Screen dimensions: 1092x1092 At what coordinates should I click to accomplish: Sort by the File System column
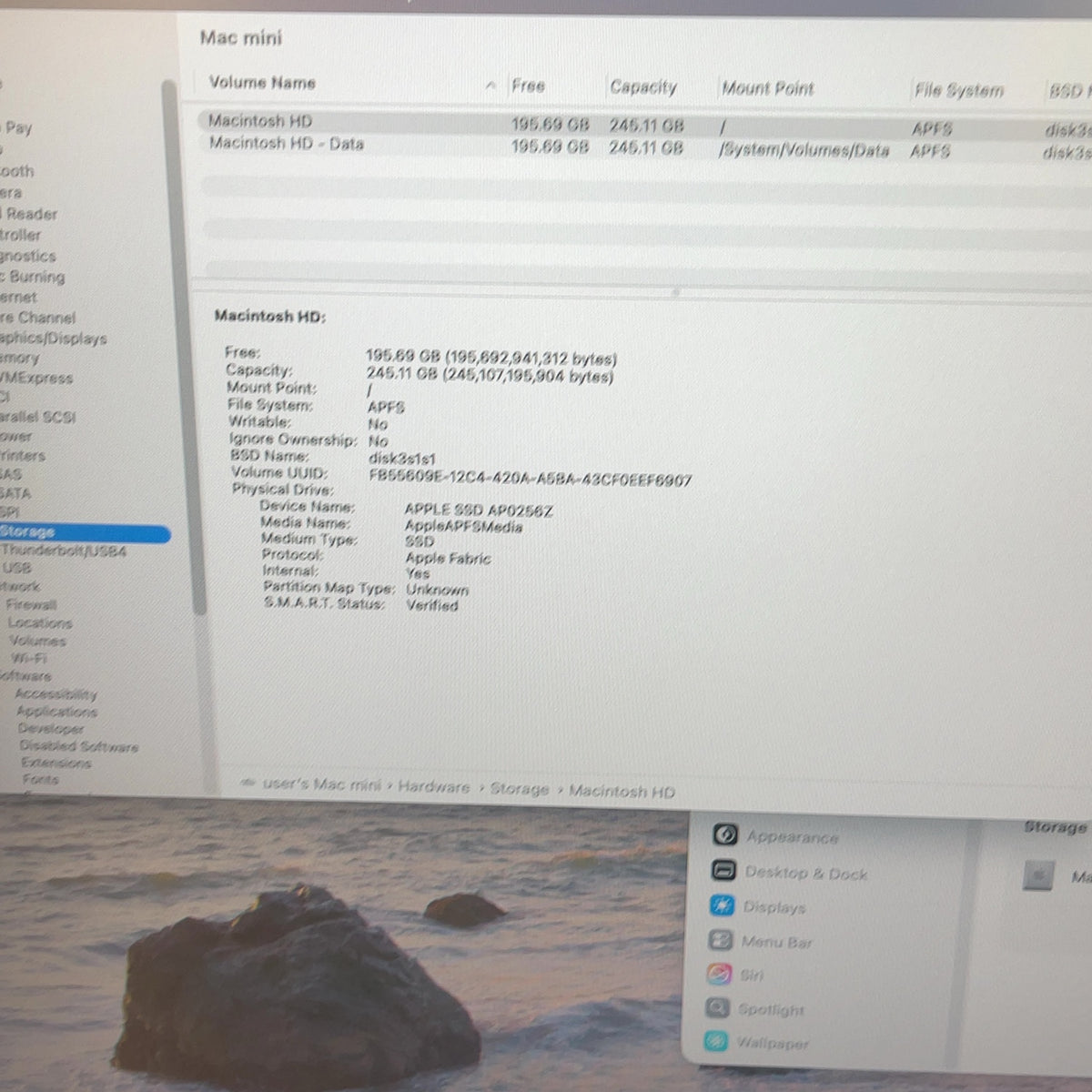click(959, 90)
